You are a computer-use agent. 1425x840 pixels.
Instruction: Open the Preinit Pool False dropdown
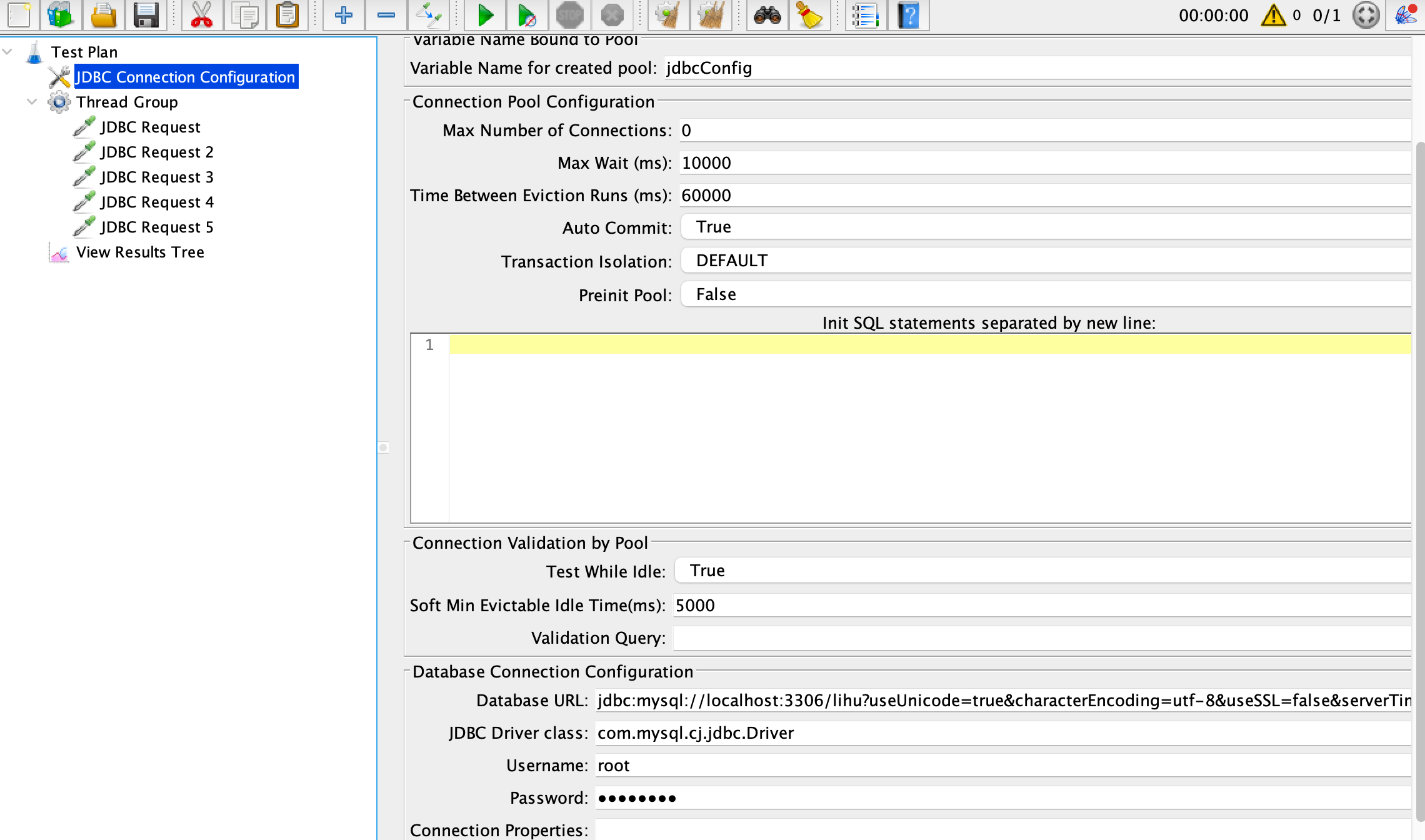pyautogui.click(x=1044, y=294)
